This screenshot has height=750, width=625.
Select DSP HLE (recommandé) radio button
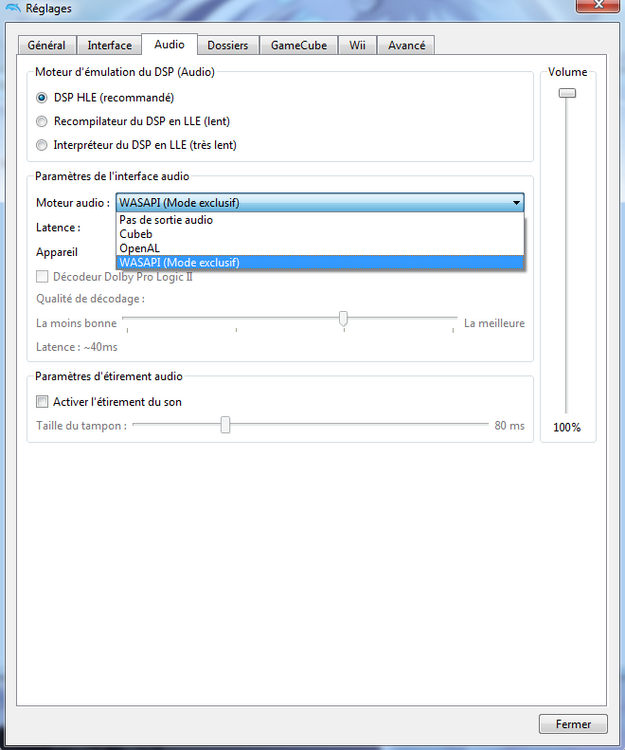click(42, 98)
